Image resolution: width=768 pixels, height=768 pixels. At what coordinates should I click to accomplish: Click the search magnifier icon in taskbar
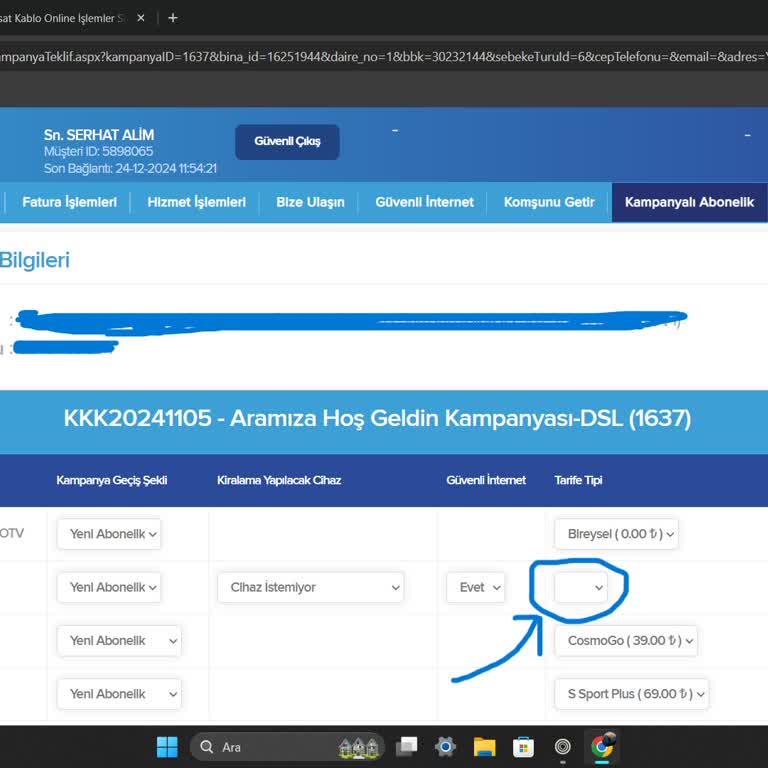pos(207,747)
